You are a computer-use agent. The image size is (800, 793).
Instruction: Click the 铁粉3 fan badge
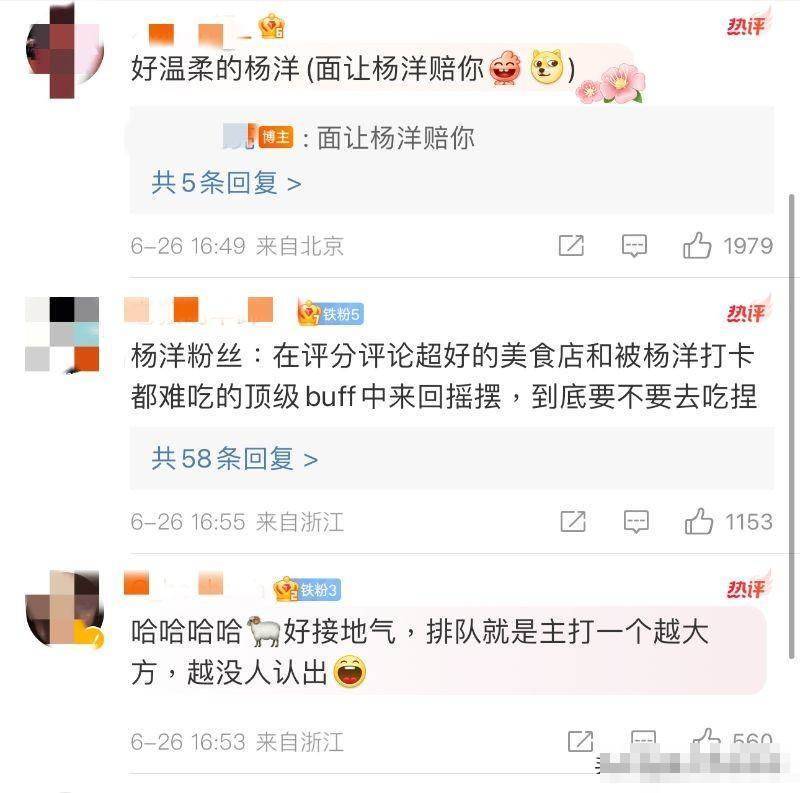click(307, 590)
